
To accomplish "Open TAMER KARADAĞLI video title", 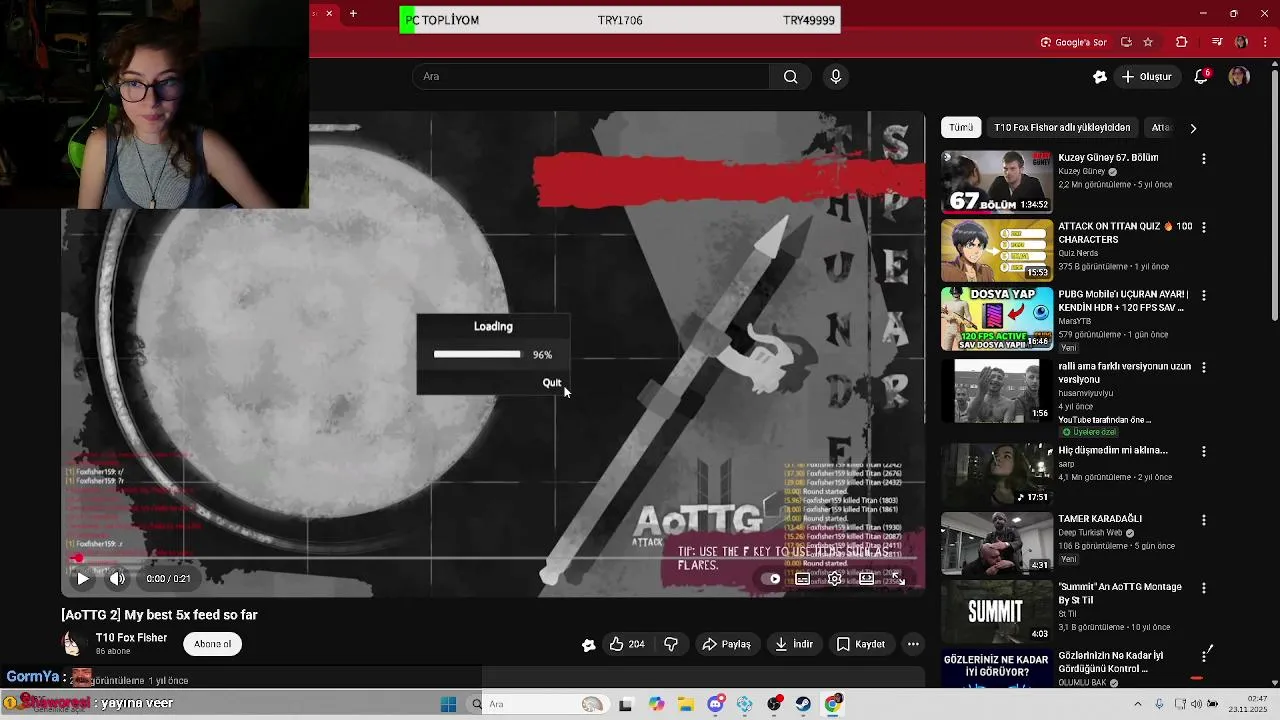I will [x=1100, y=519].
